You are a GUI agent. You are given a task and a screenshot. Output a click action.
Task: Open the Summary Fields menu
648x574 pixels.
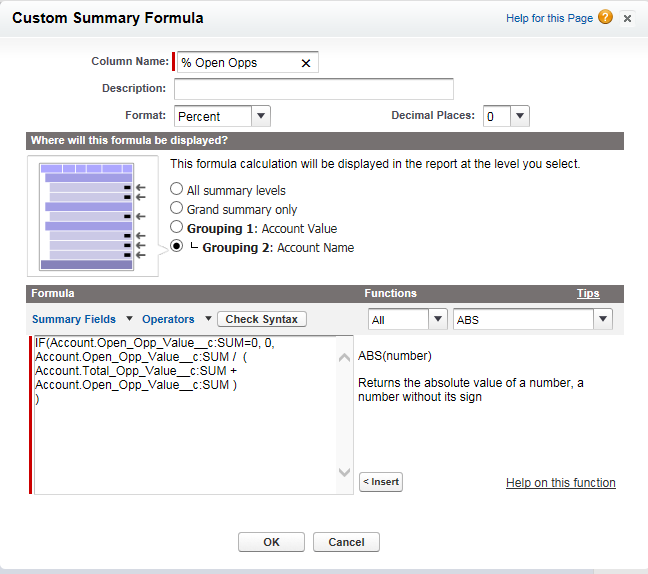click(82, 319)
